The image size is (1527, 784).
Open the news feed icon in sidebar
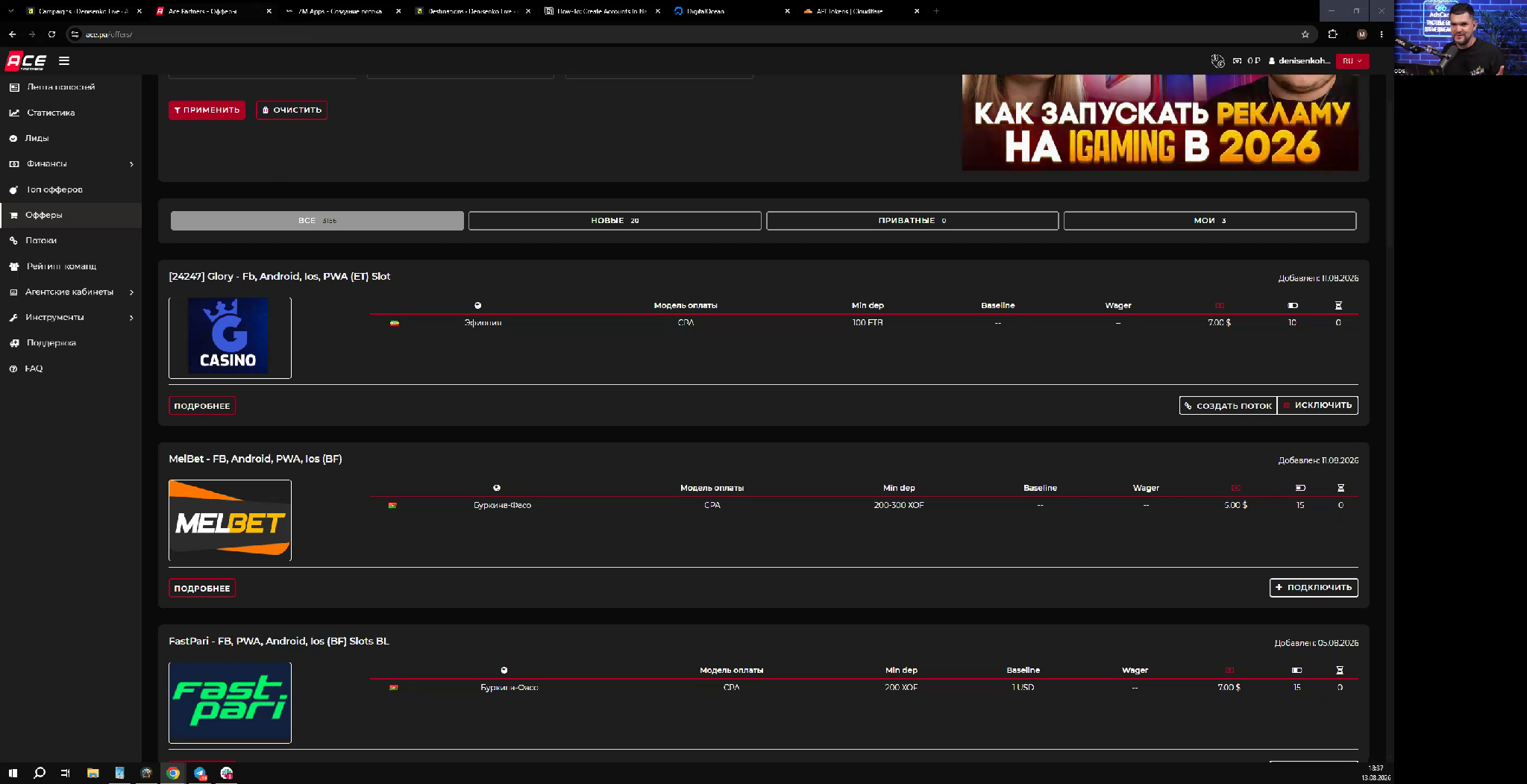pyautogui.click(x=13, y=87)
